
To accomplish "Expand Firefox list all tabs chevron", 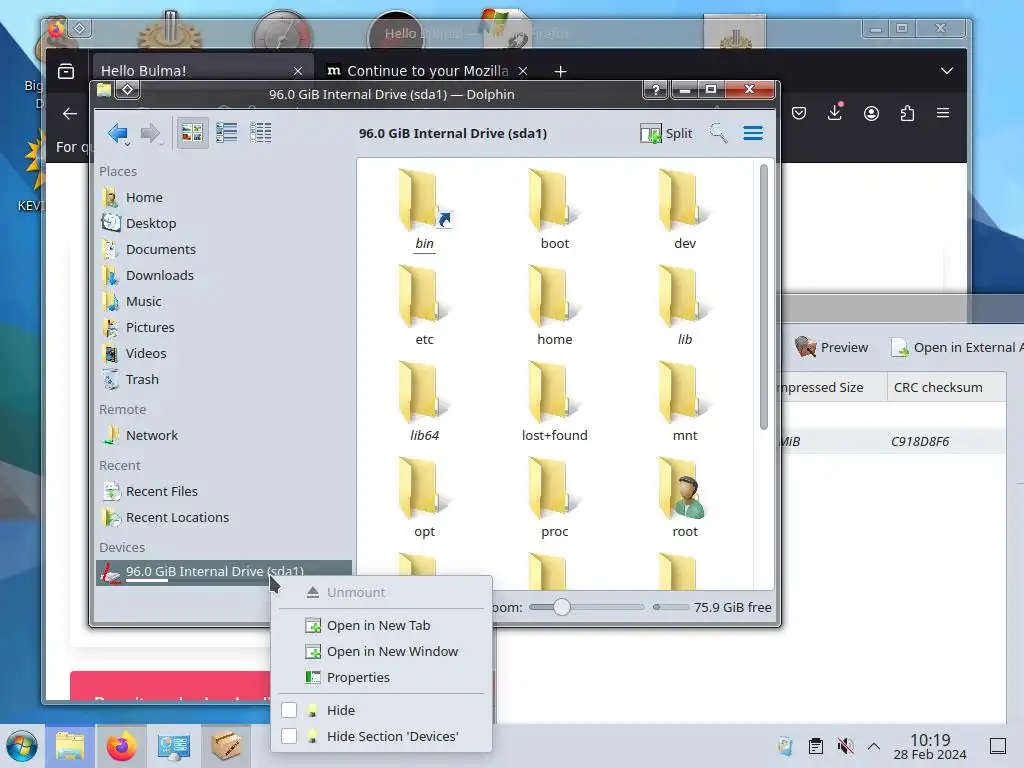I will click(946, 71).
